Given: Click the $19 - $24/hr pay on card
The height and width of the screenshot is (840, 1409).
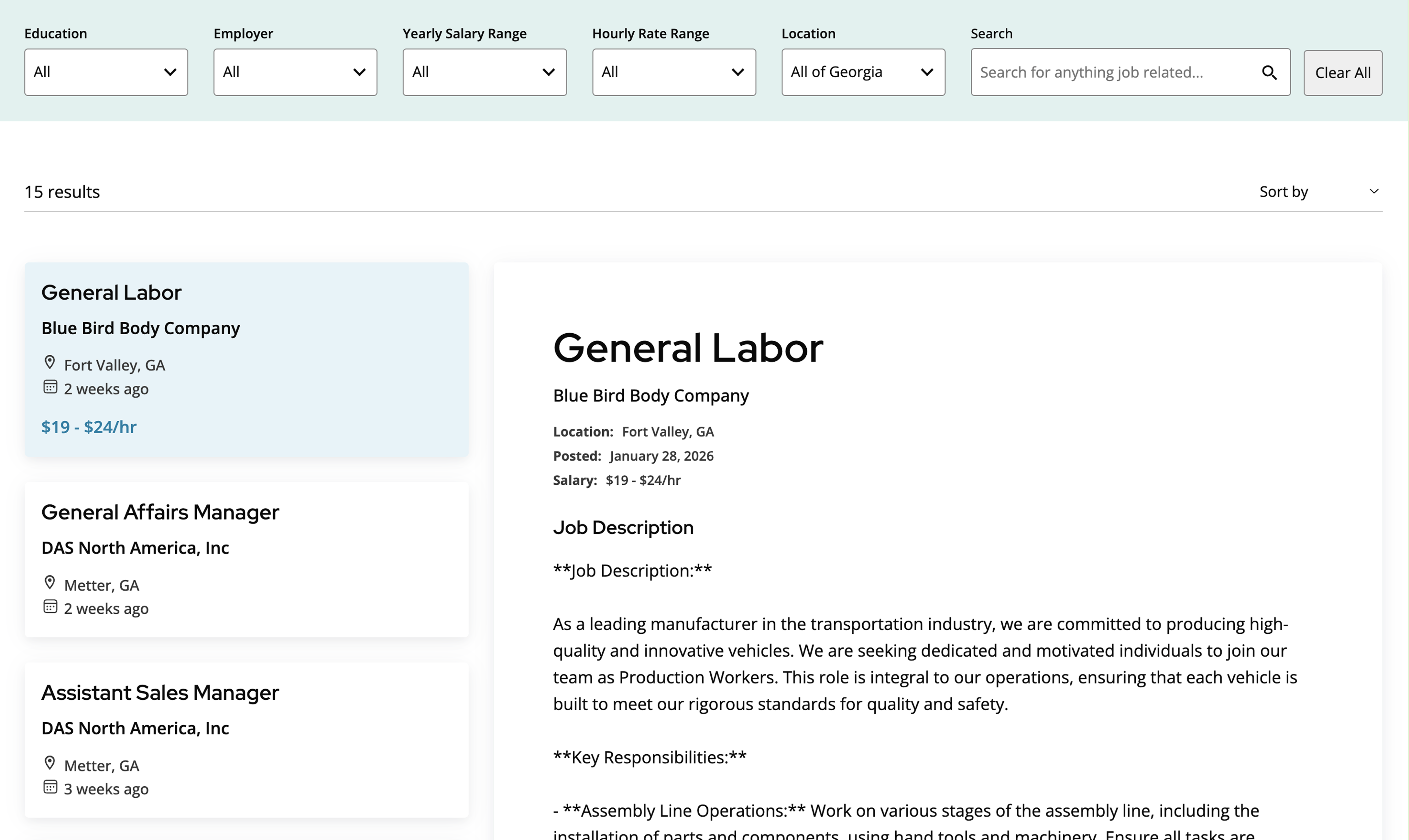Looking at the screenshot, I should click(89, 427).
